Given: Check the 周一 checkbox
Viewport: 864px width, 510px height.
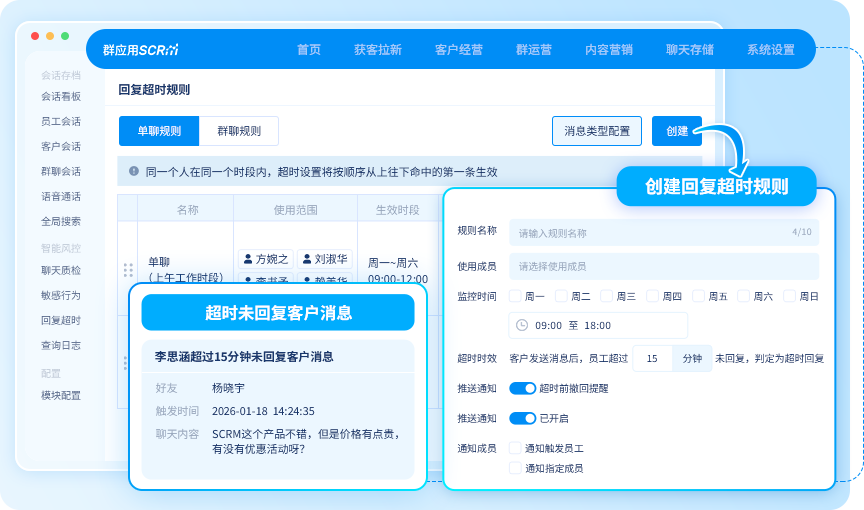Looking at the screenshot, I should (x=515, y=296).
